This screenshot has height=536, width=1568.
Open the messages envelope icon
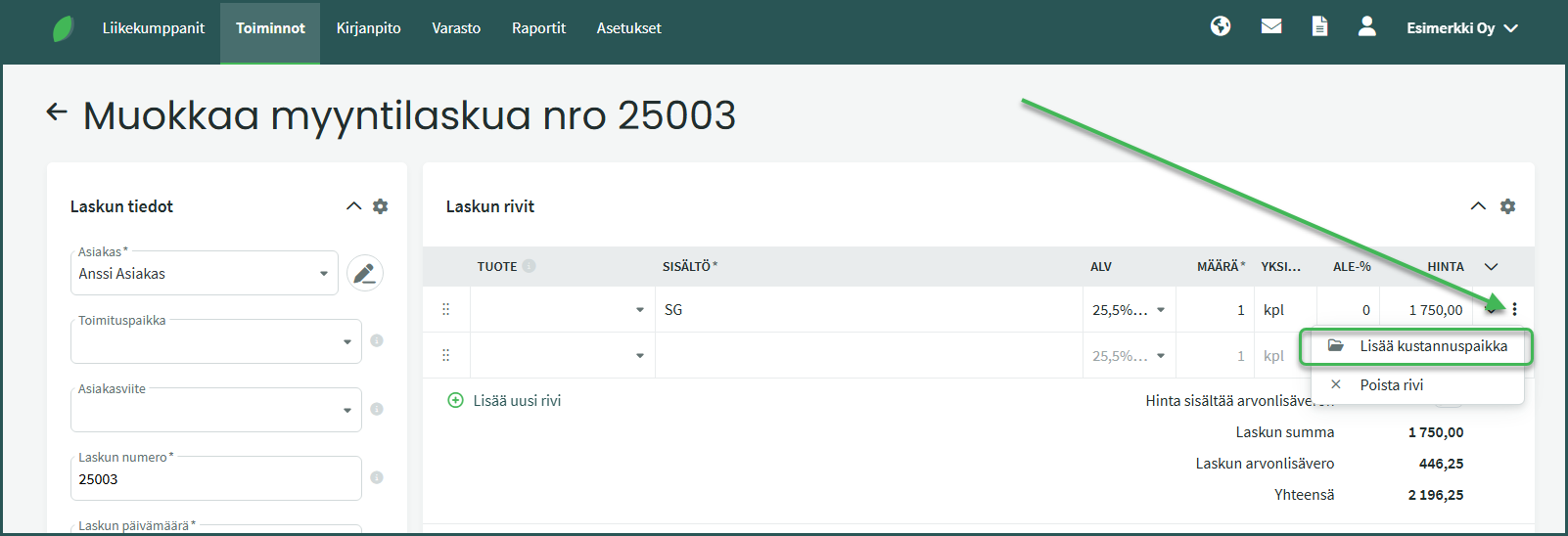click(x=1271, y=26)
